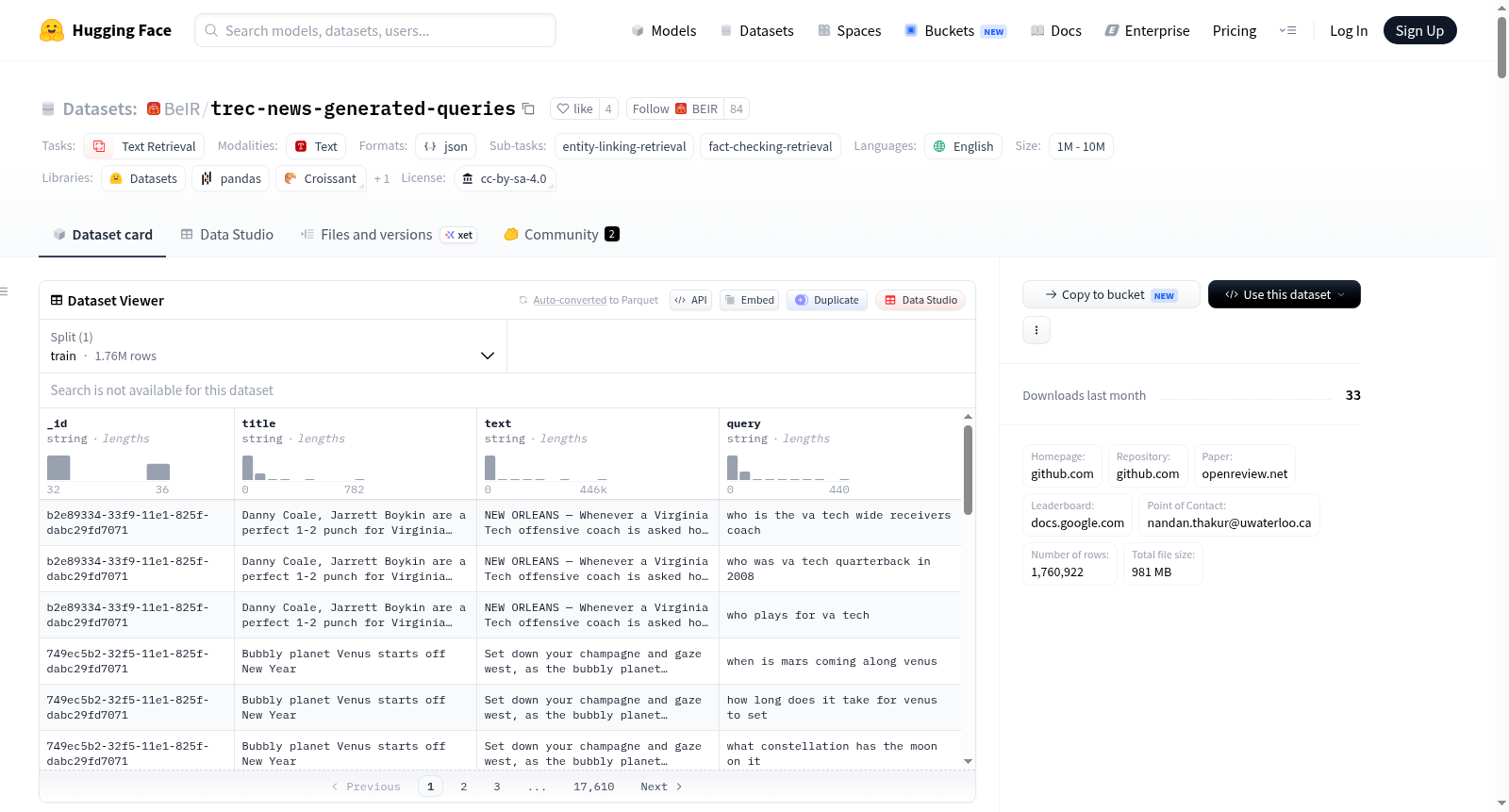Open the left sidebar toggle icon
Viewport: 1509px width, 812px height.
pos(4,291)
